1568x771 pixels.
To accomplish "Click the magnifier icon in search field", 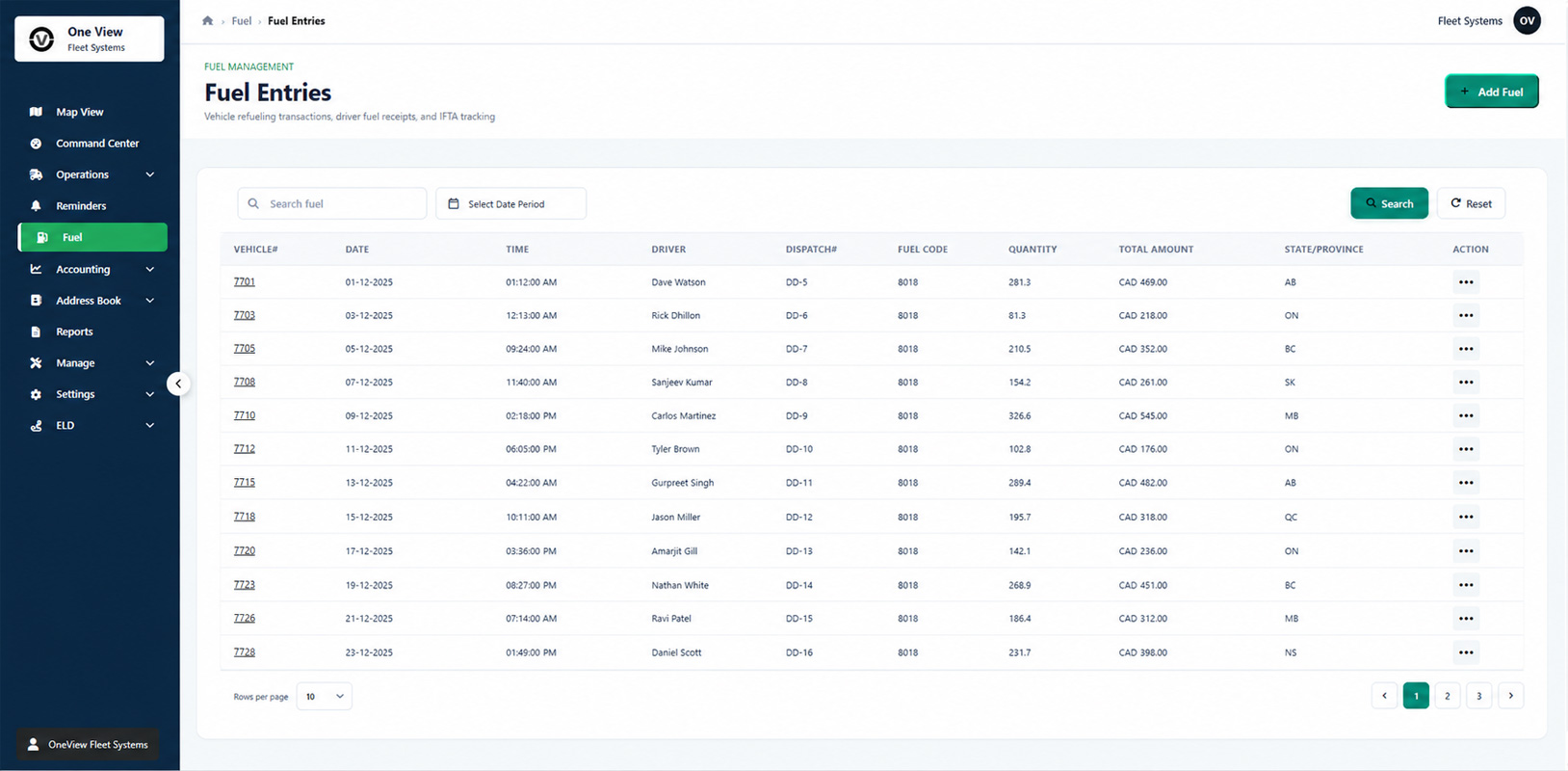I will 253,203.
